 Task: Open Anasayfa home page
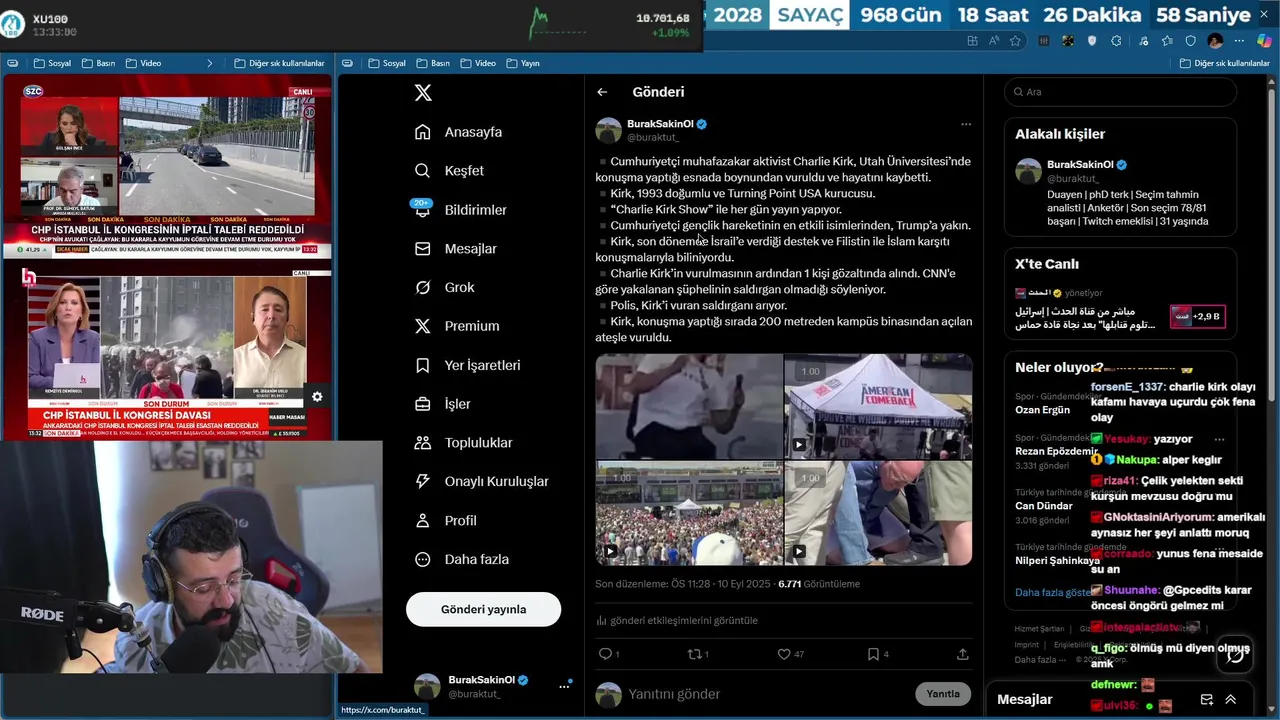[x=459, y=132]
